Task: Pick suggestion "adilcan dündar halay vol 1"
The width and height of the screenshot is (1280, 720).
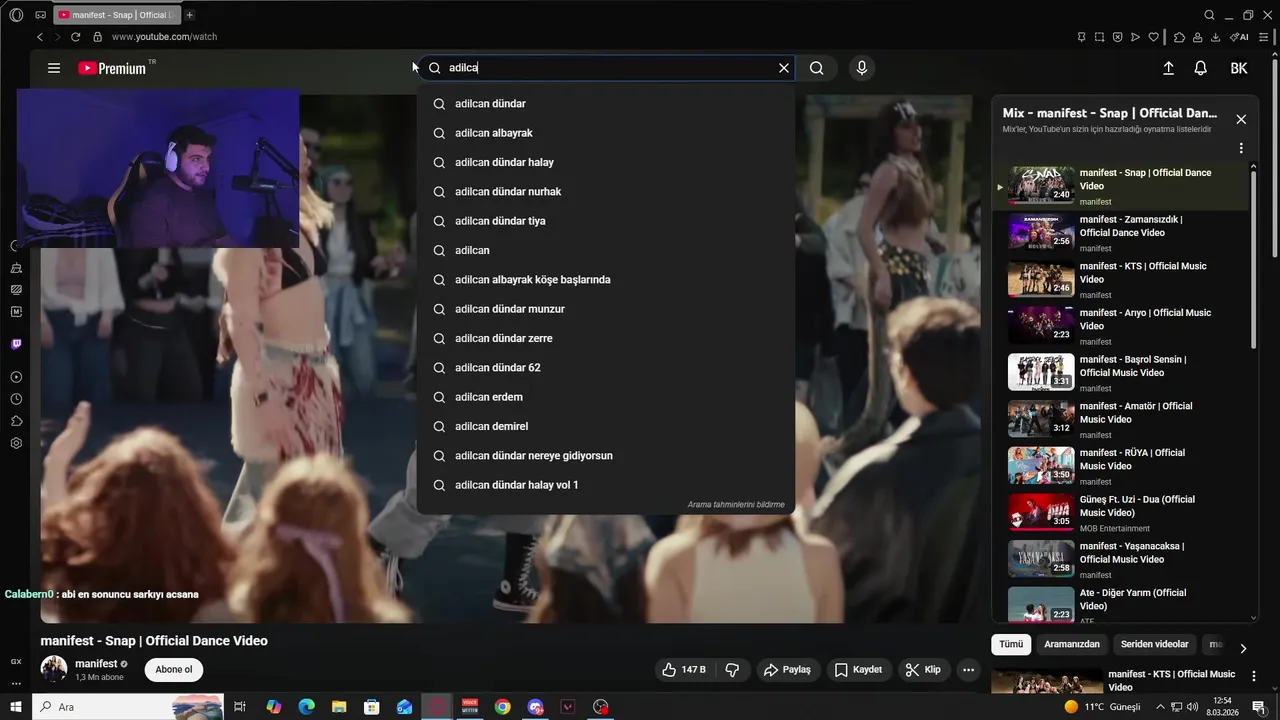Action: point(606,485)
